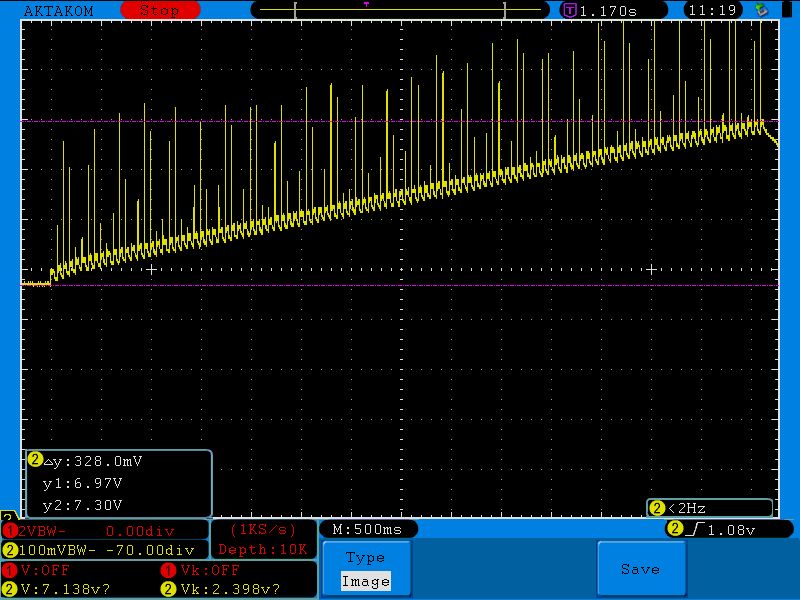Select the 1.170s horizontal trigger time value
The height and width of the screenshot is (600, 800).
[x=608, y=11]
